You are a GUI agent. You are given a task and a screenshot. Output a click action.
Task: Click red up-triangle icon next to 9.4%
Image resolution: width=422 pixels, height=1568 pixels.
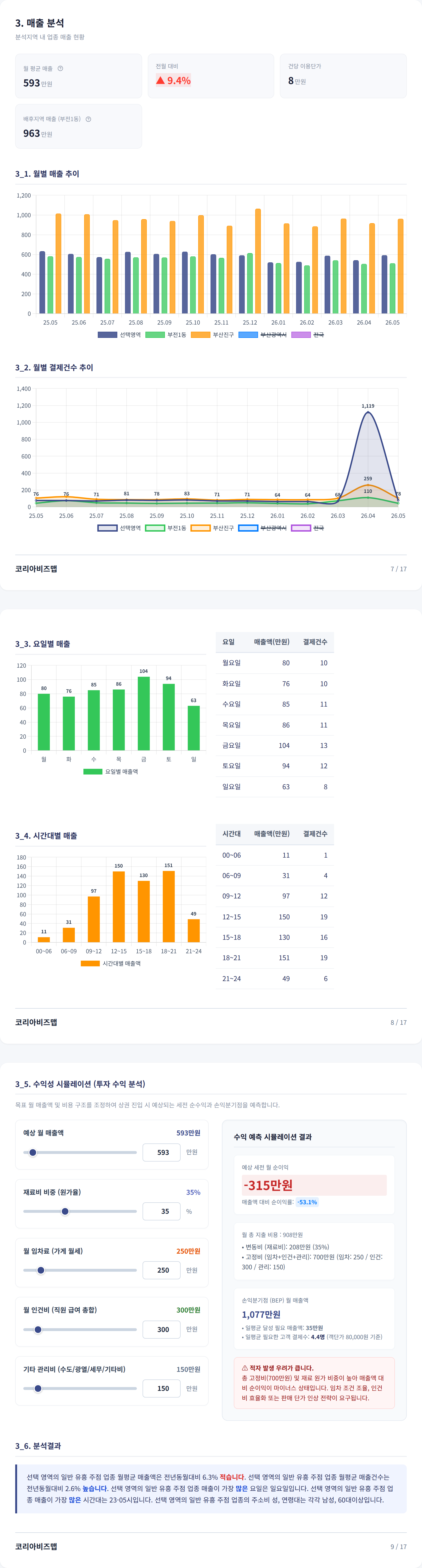pyautogui.click(x=160, y=80)
